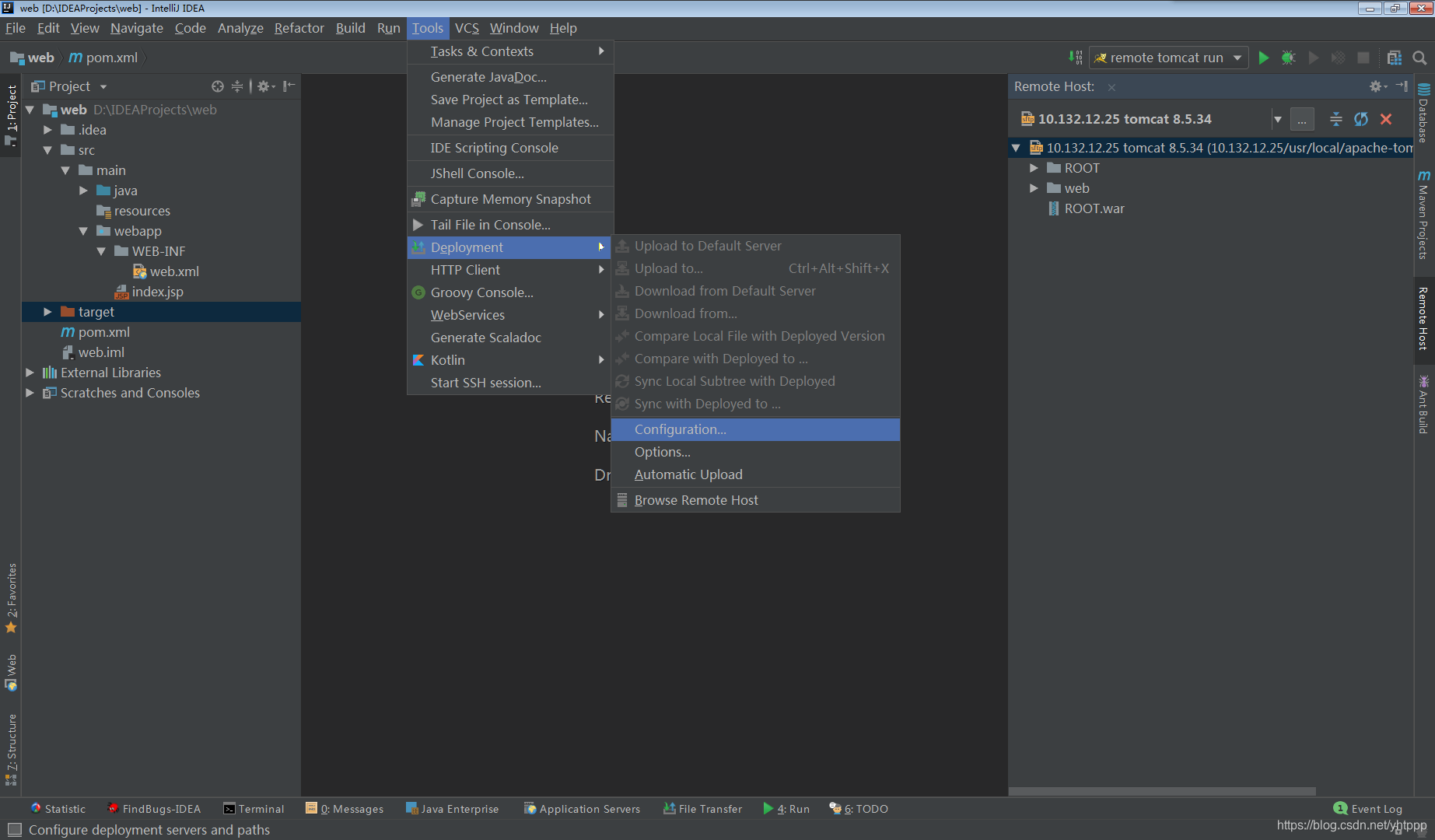Viewport: 1435px width, 840px height.
Task: Select ROOT.war on remote host
Action: (1094, 208)
